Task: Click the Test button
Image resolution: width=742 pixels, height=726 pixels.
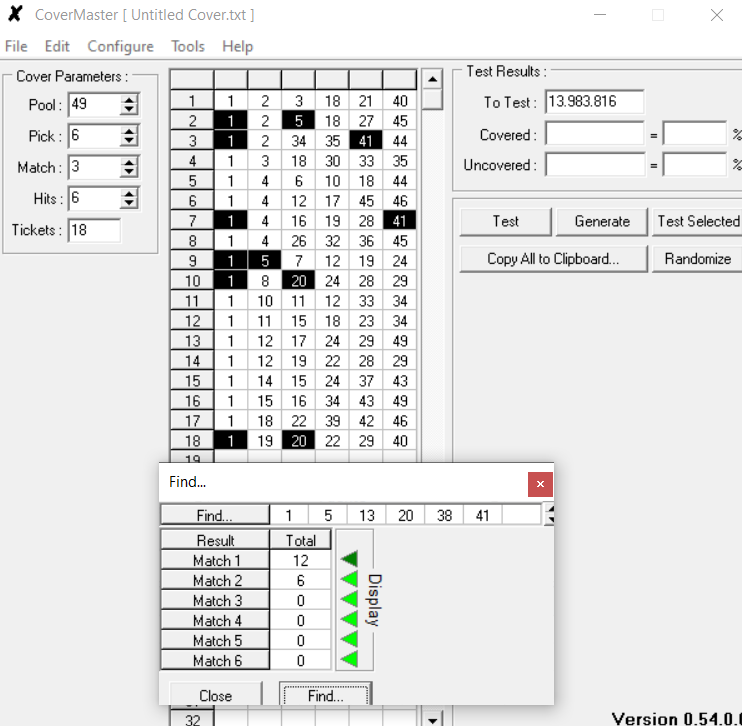Action: (505, 221)
